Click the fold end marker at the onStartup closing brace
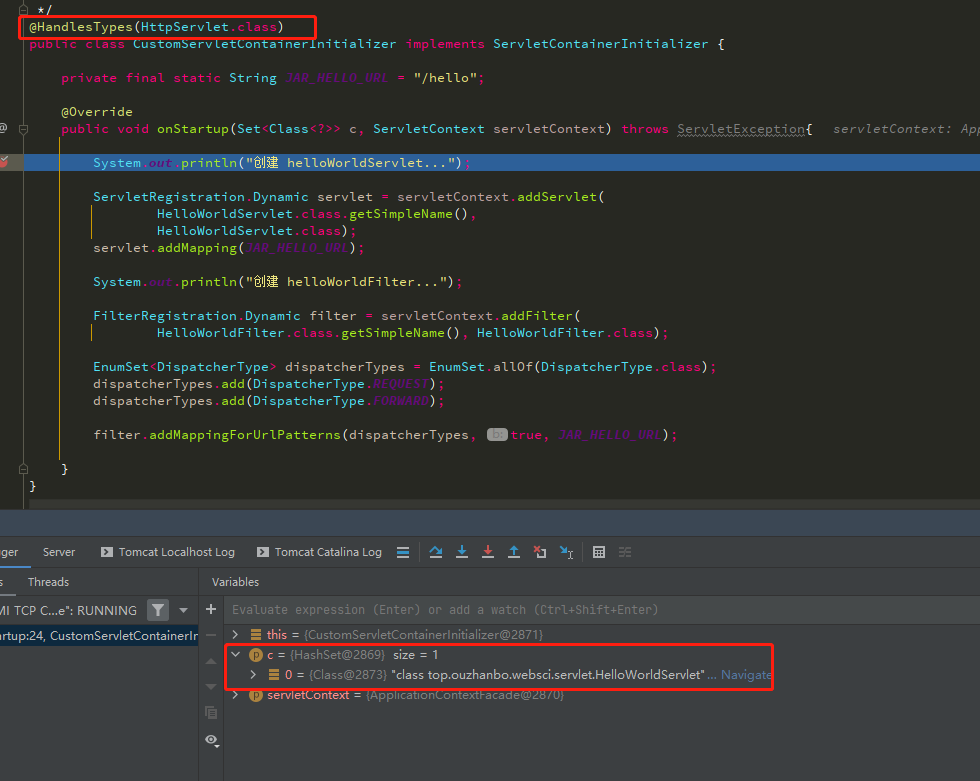 (24, 469)
